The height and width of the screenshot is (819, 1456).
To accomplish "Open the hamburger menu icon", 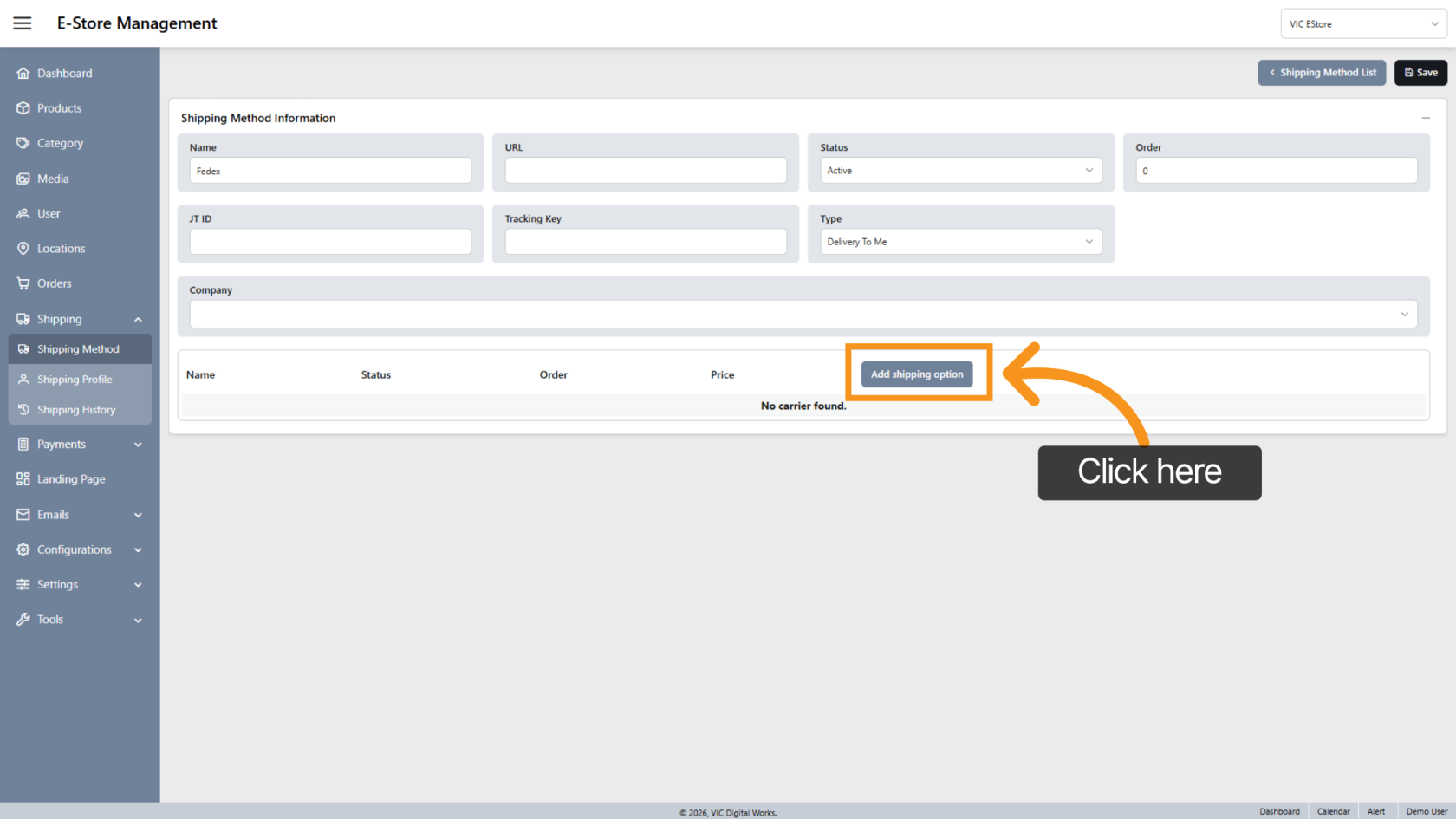I will click(23, 23).
